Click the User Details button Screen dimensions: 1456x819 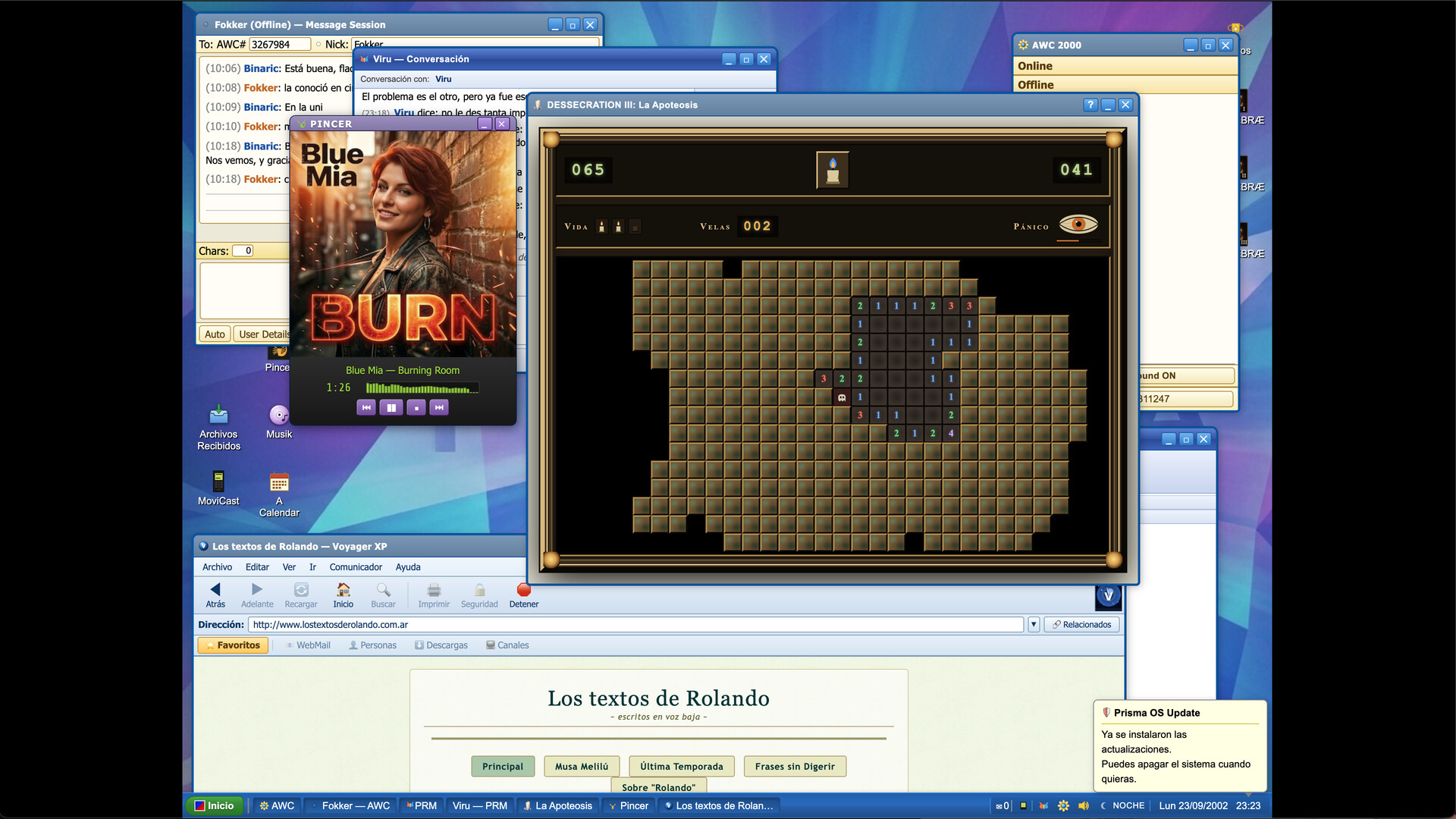[262, 334]
